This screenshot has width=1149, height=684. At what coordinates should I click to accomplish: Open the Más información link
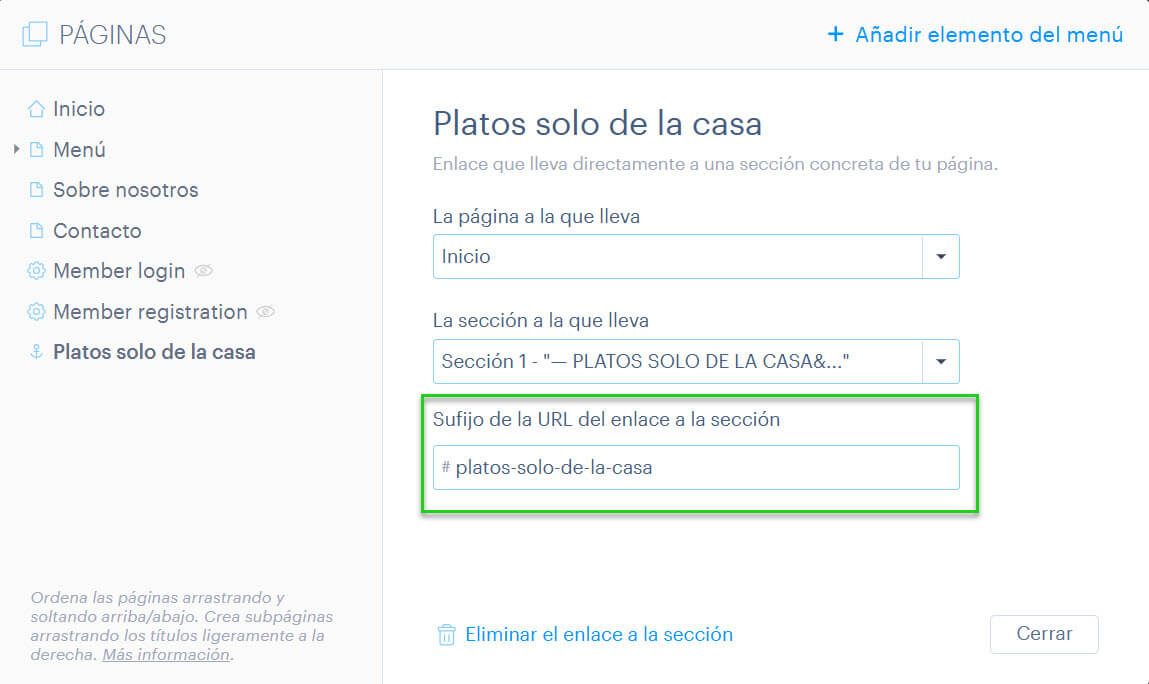[x=166, y=655]
